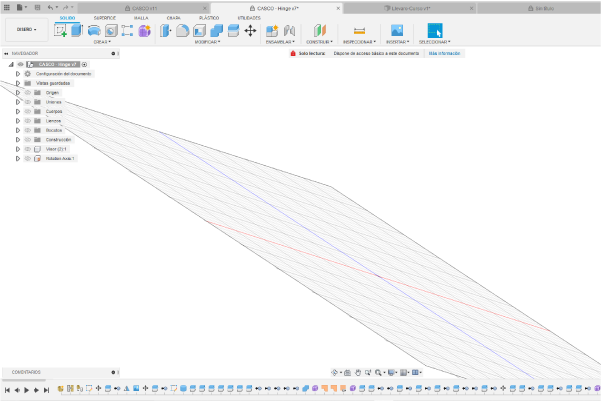Select the Hole tool
This screenshot has width=601, height=401.
click(x=111, y=30)
